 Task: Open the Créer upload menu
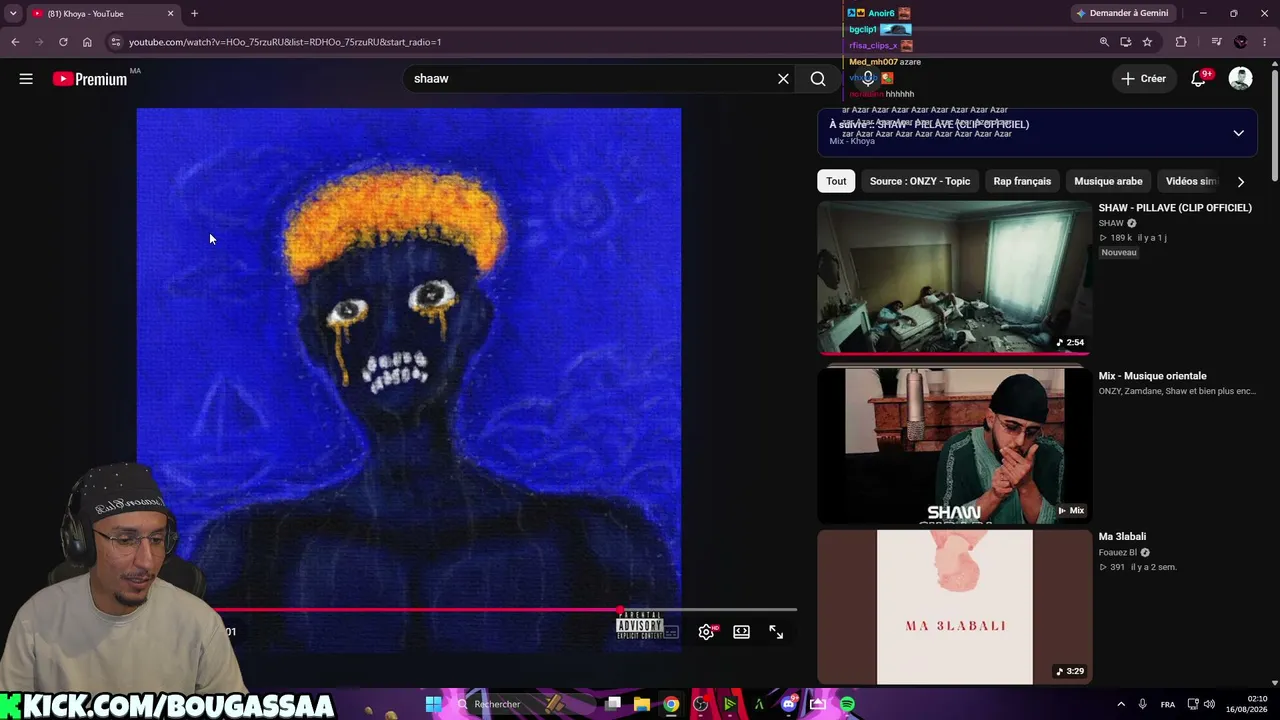click(1143, 79)
